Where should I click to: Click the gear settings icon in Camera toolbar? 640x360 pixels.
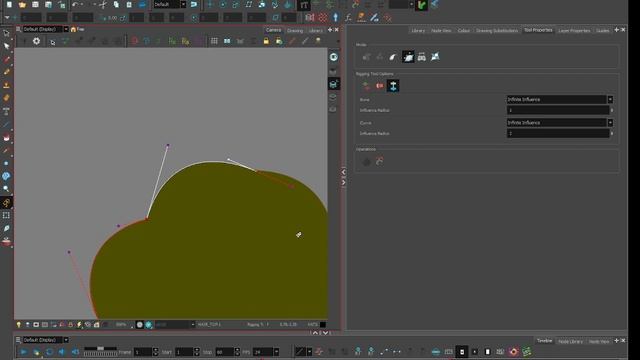[x=36, y=41]
